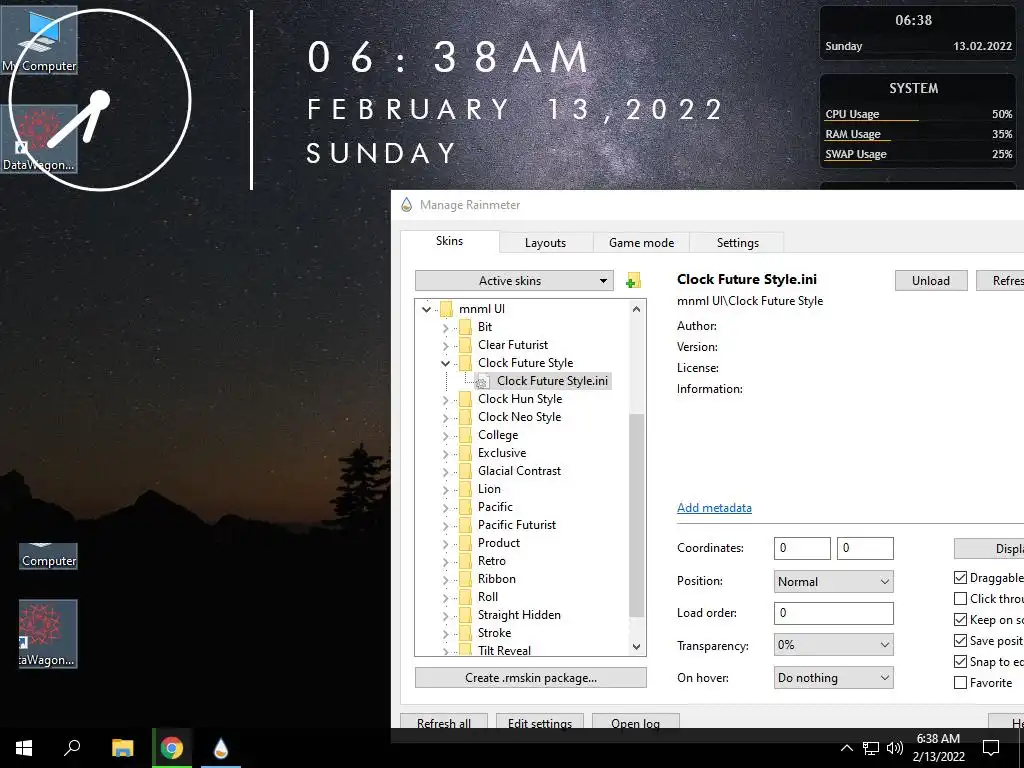
Task: Click the skin tree scrollbar thumb
Action: (636, 515)
